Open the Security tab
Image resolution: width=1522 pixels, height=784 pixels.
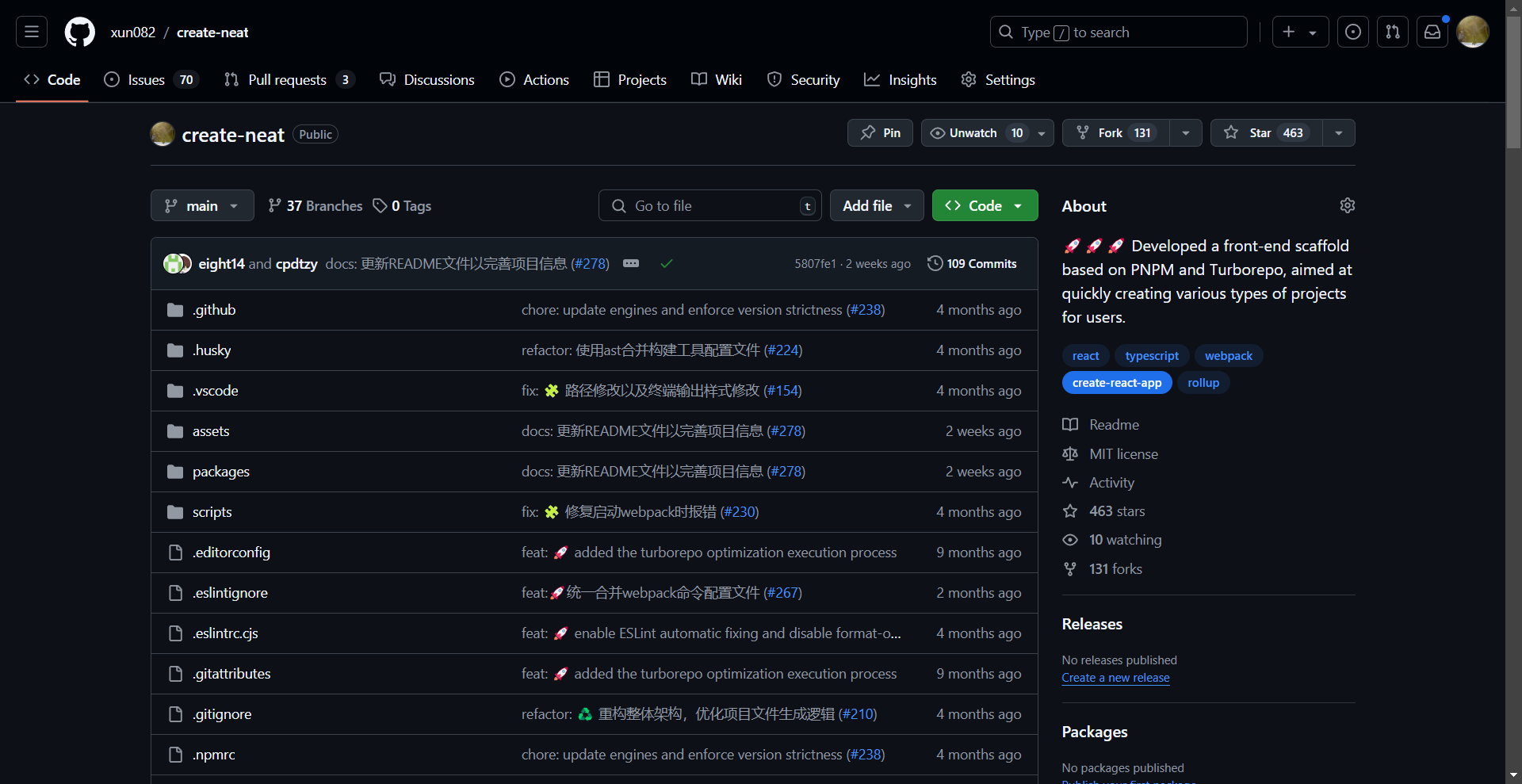803,79
